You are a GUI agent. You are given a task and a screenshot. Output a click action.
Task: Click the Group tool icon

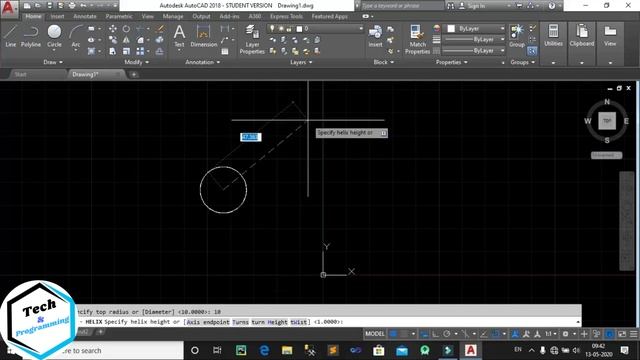pyautogui.click(x=517, y=36)
